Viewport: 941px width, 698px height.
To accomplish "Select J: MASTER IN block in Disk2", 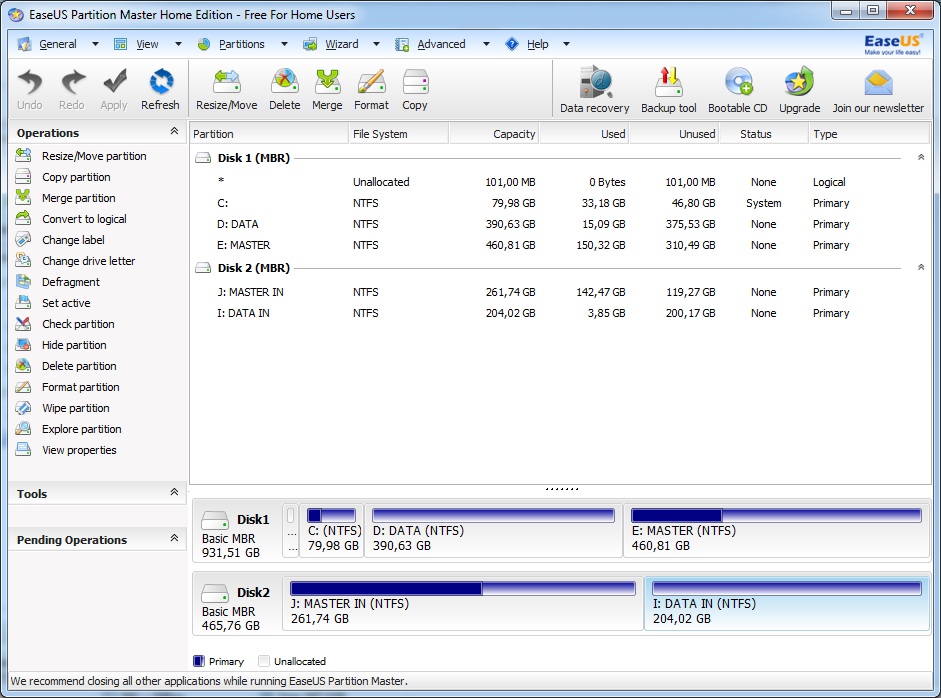I will click(x=463, y=604).
